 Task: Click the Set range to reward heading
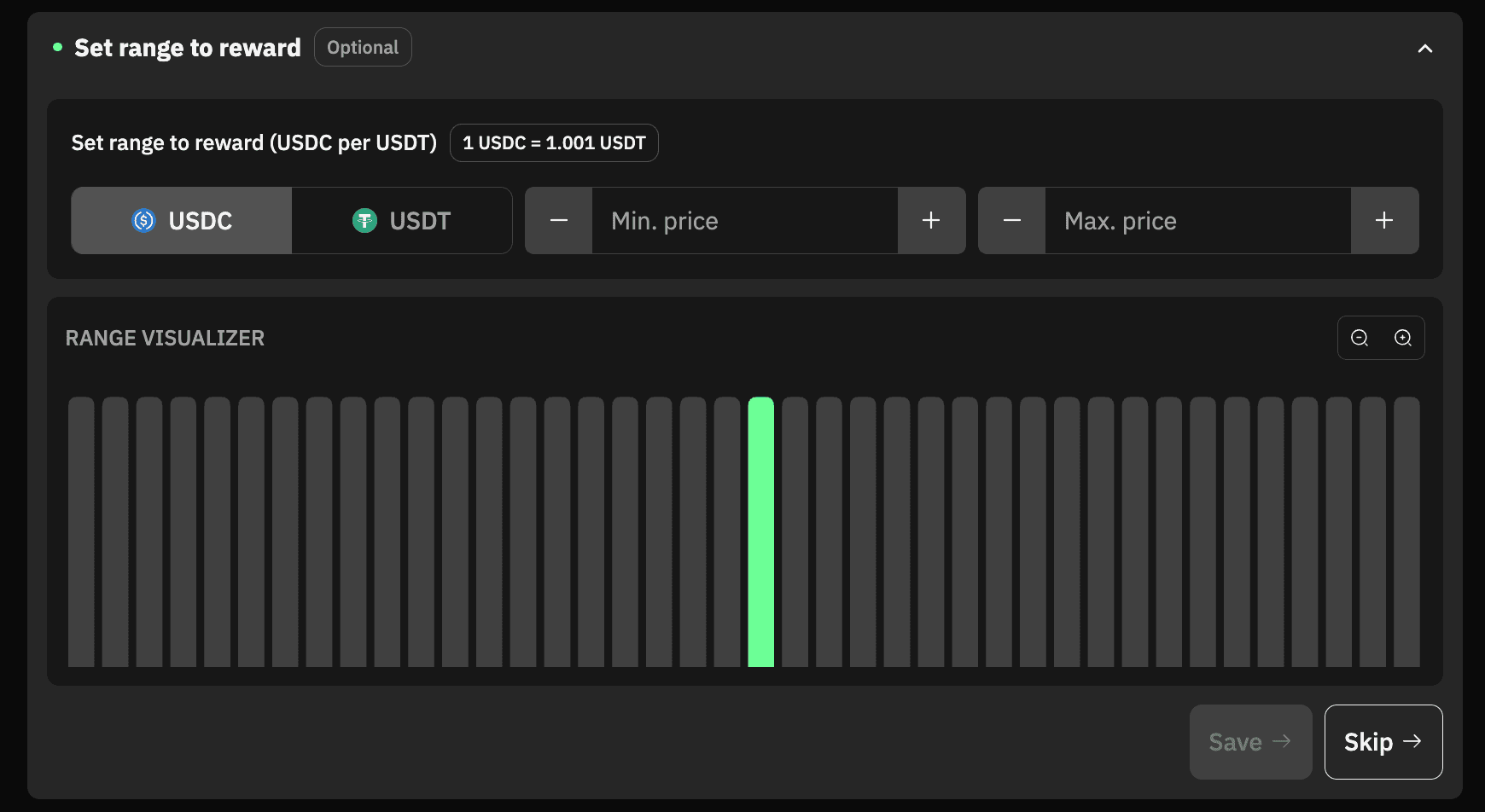coord(188,48)
